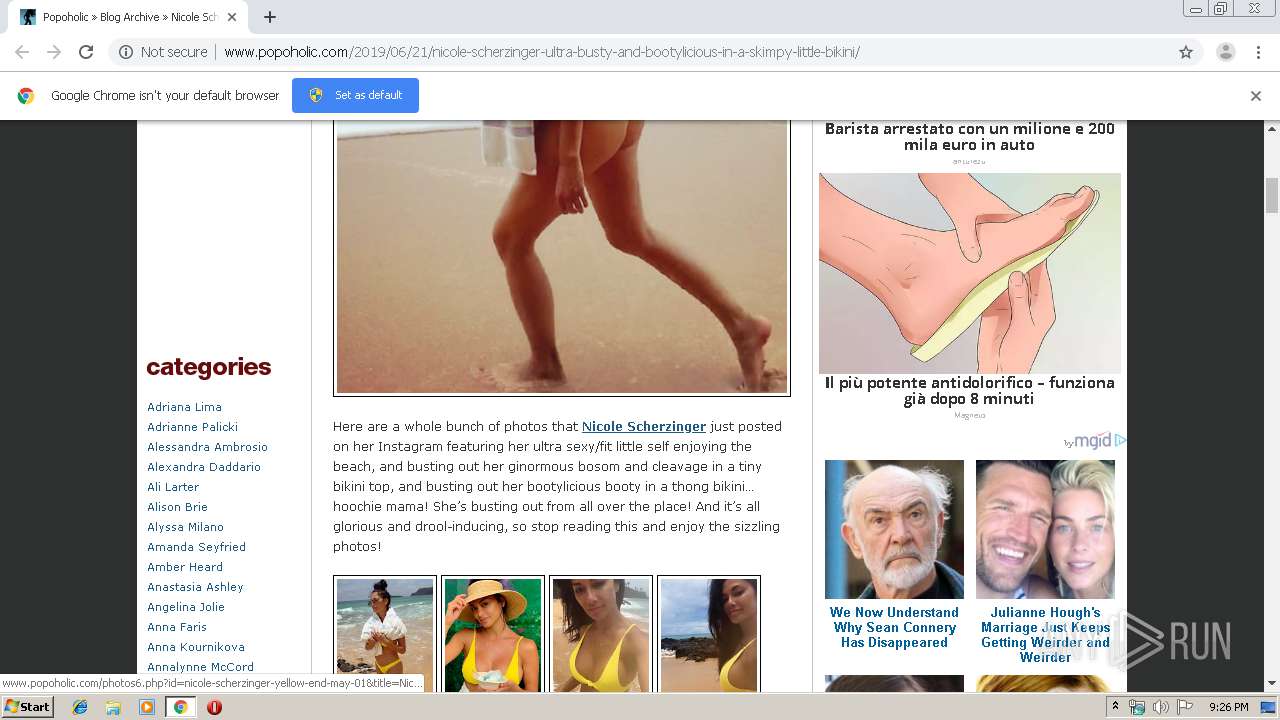Open the Adrianne Palicki category

193,427
